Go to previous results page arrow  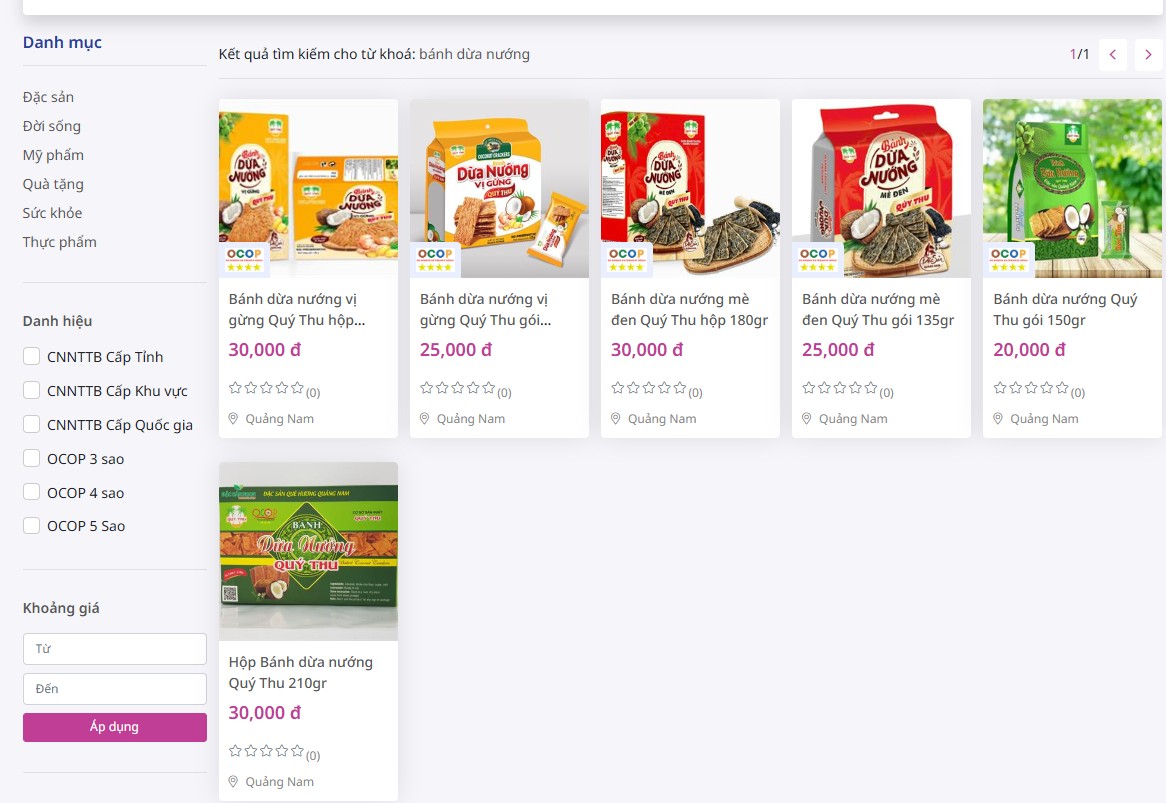coord(1112,54)
